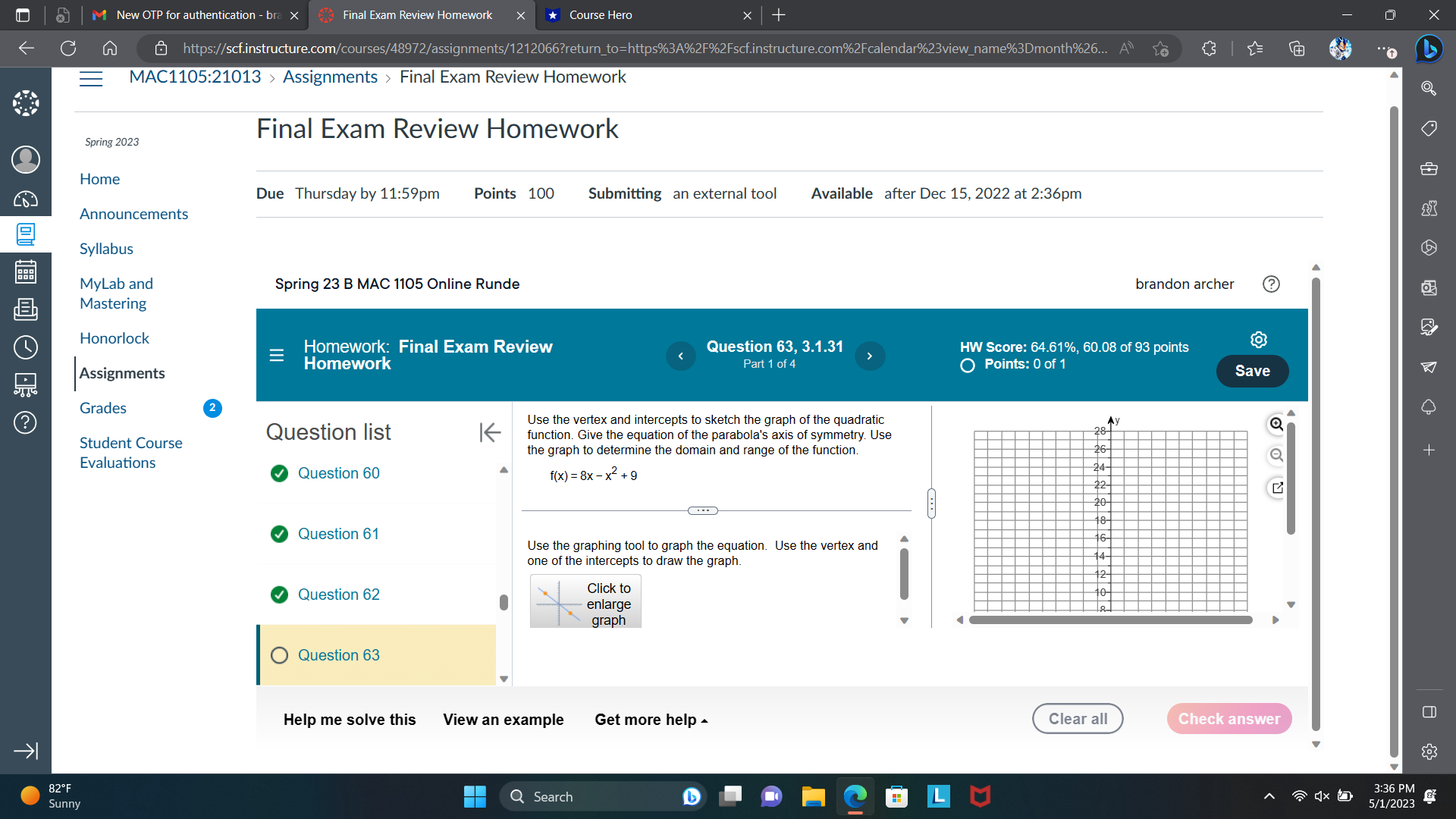Advance to the next question with the chevron

pos(870,356)
